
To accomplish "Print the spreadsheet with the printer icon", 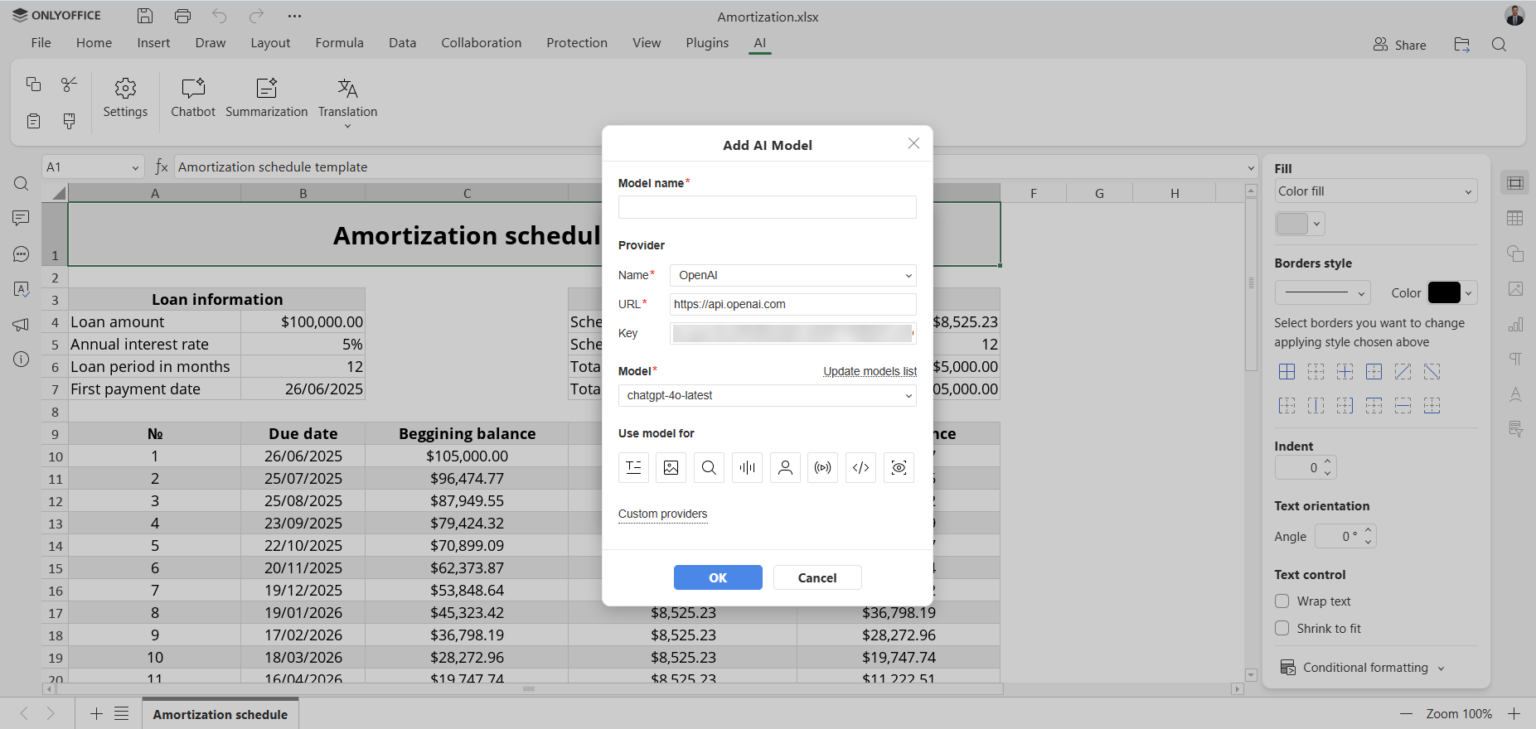I will point(182,16).
